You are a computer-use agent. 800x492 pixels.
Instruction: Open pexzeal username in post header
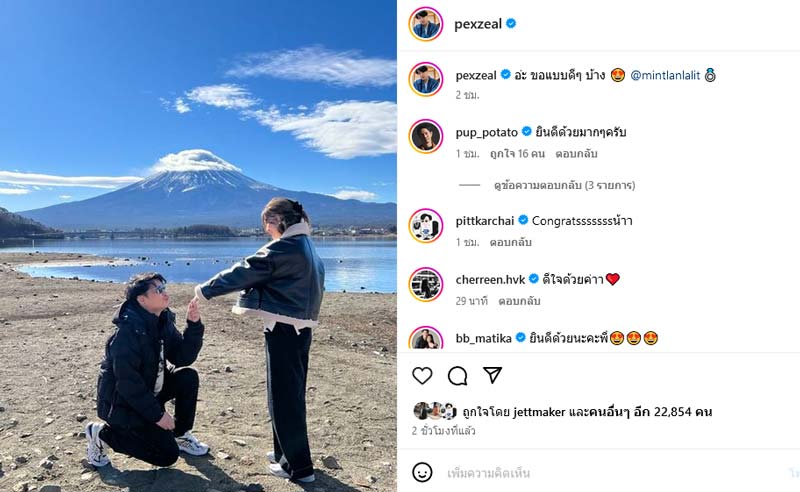click(x=478, y=23)
